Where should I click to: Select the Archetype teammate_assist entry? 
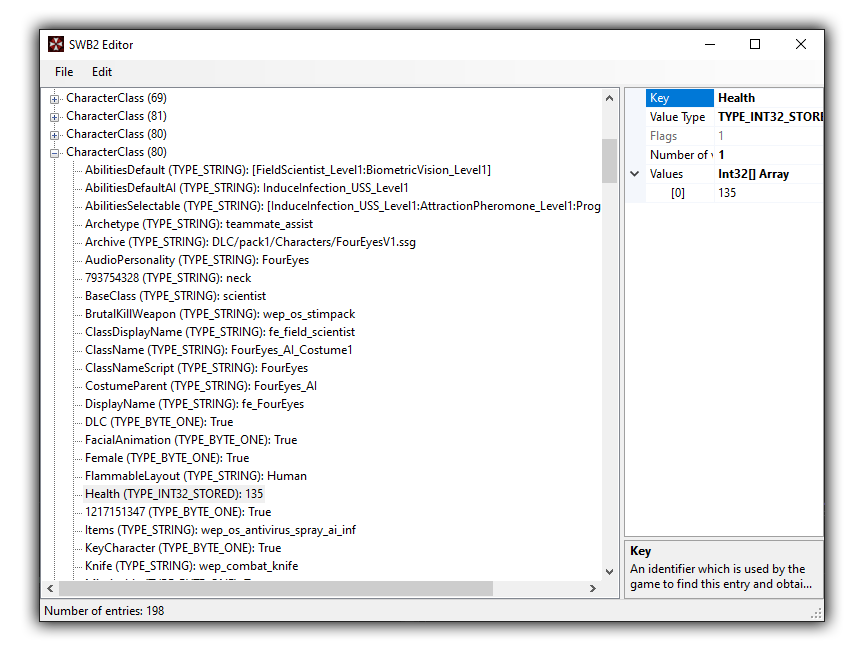tap(199, 224)
